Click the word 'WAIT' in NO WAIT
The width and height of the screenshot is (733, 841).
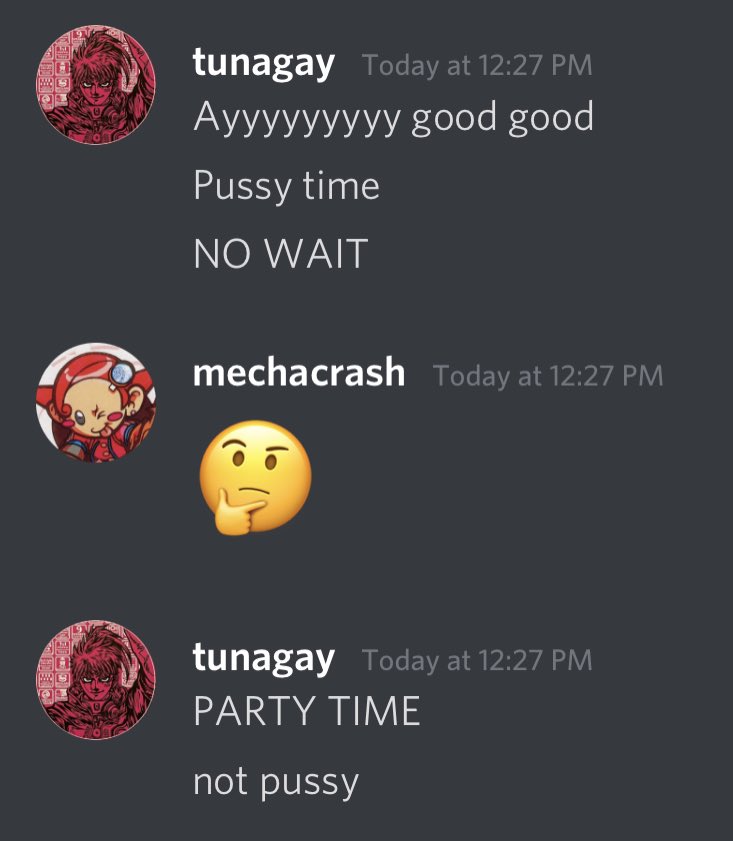click(317, 254)
